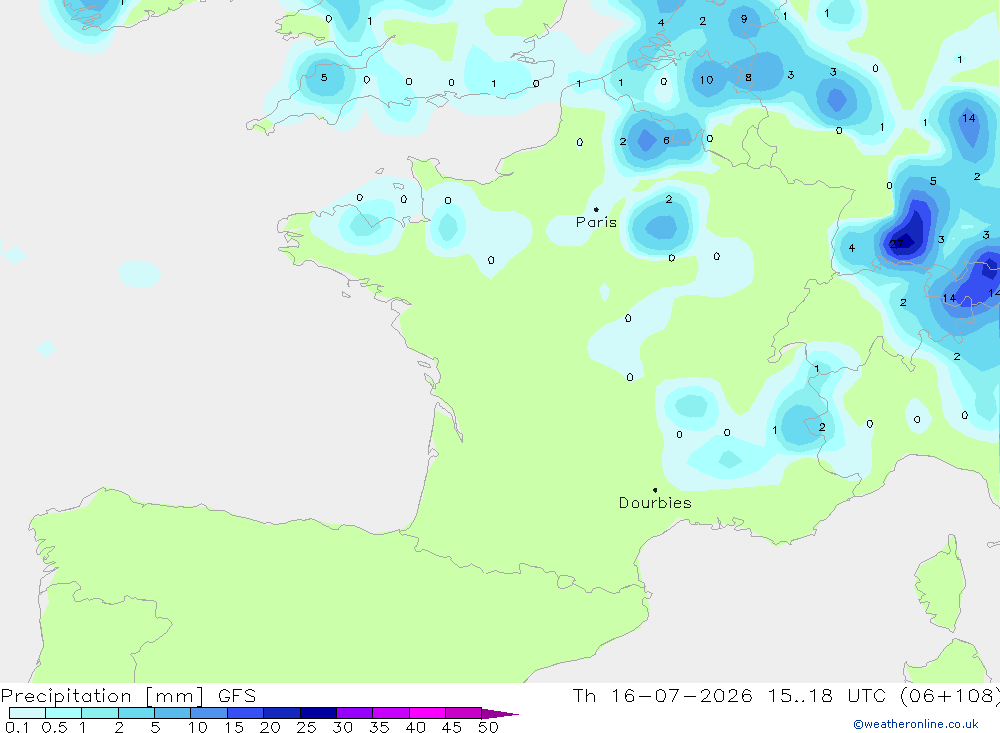Pick the 25–30 mm dark navy legend swatch
Screen dimensions: 1000x733
[x=318, y=713]
